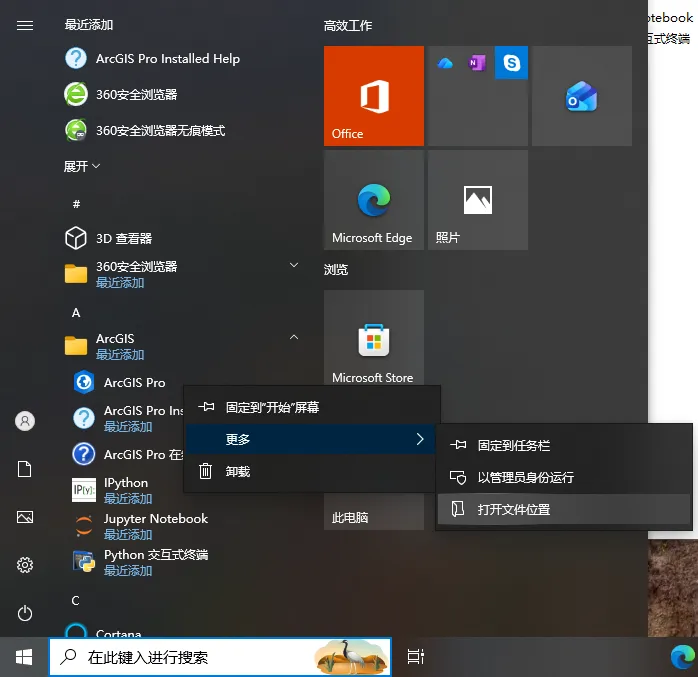The height and width of the screenshot is (677, 698).
Task: Click the # letter group header
Action: click(x=77, y=204)
